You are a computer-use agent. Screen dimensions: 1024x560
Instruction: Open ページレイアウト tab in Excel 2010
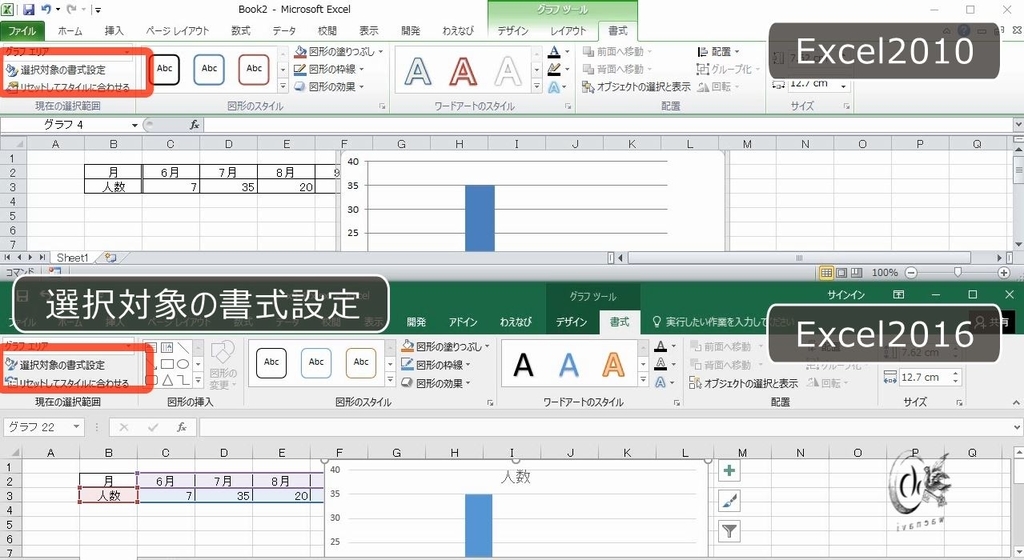[177, 31]
